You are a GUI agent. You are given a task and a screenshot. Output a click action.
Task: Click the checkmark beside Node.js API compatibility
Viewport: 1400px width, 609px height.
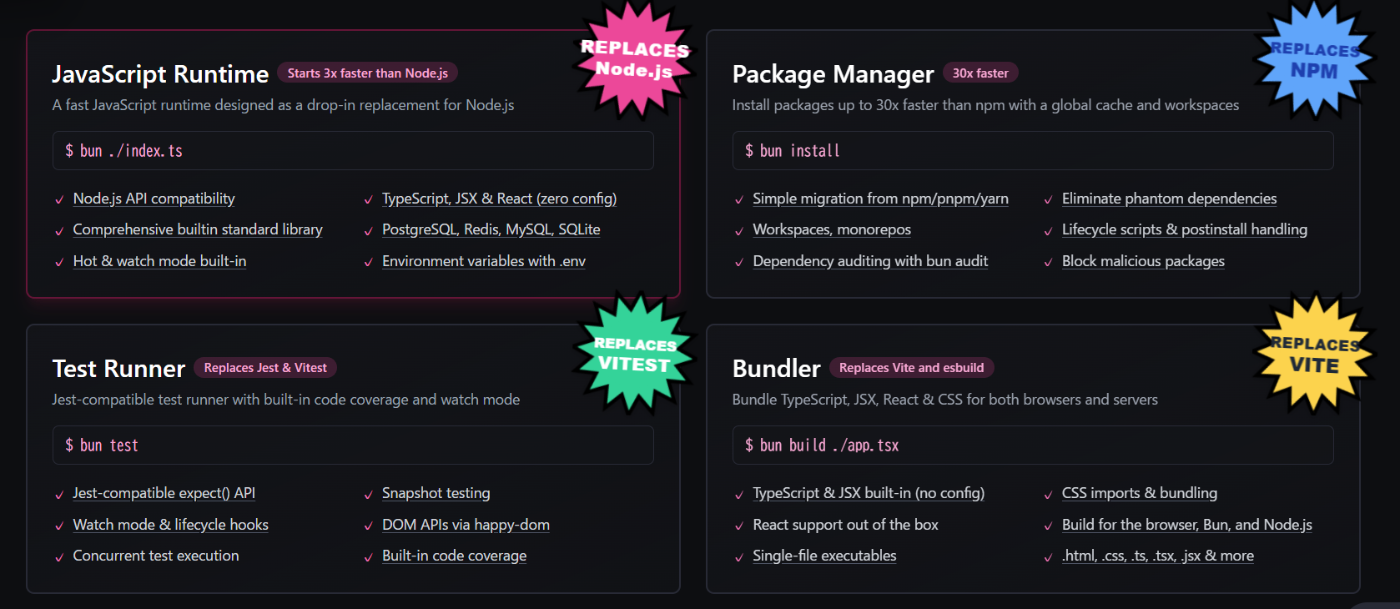click(x=60, y=199)
